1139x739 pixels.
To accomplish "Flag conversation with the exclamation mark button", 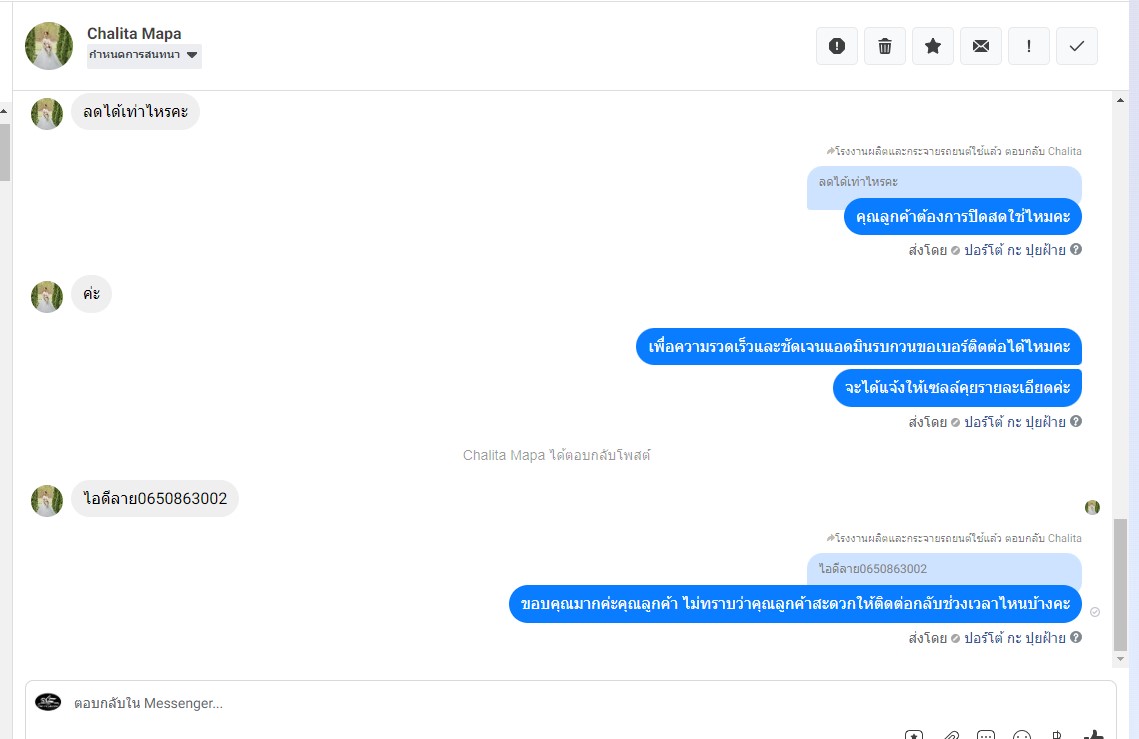I will 1029,46.
